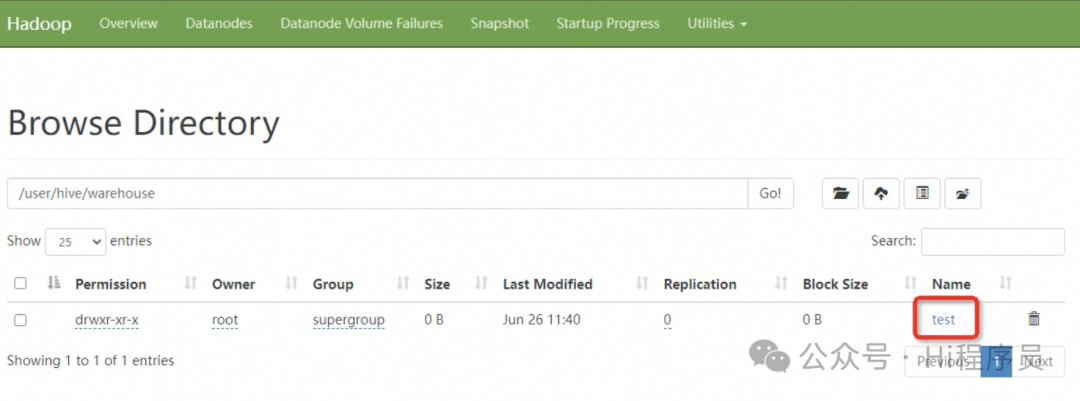Tick the select-all checkbox in table header
The width and height of the screenshot is (1080, 401).
point(21,283)
